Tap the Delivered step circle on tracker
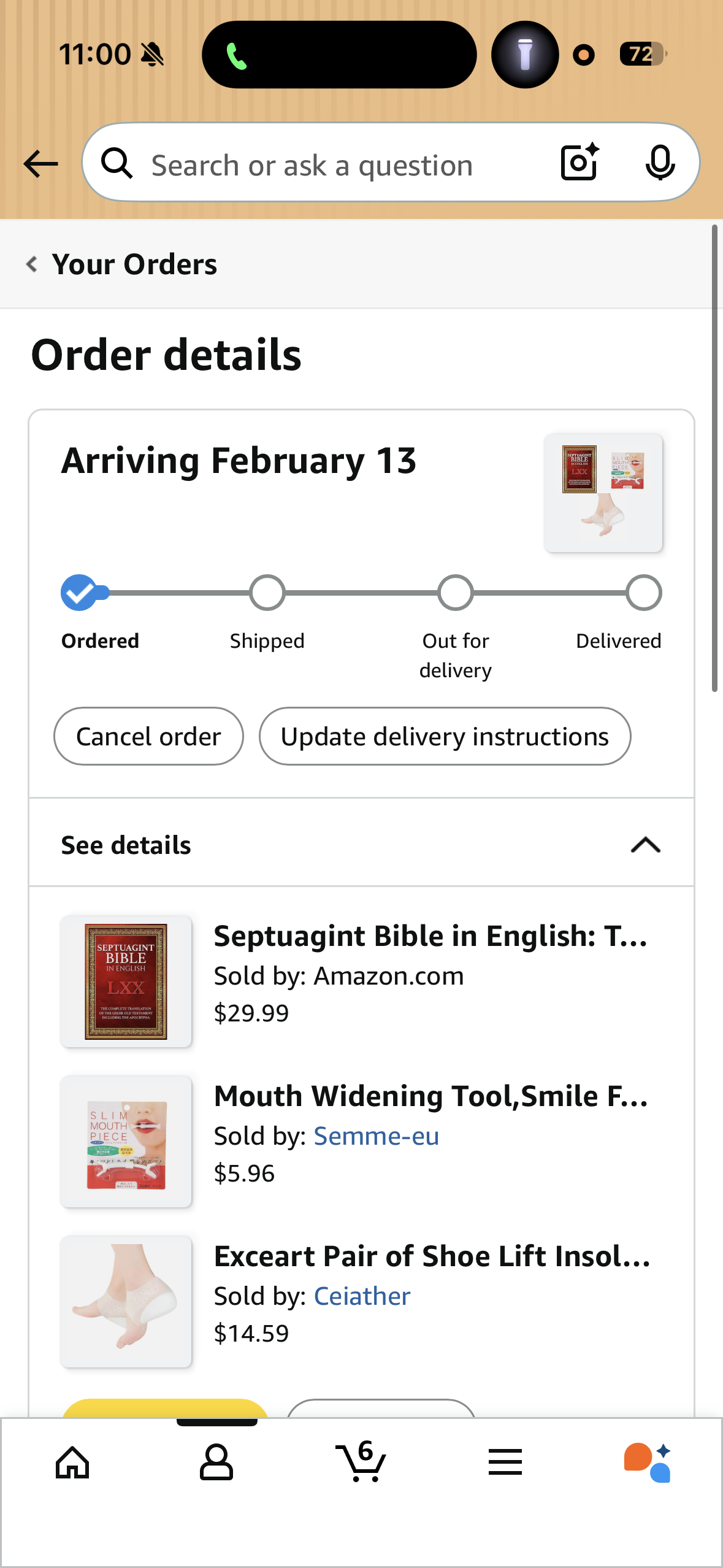The height and width of the screenshot is (1568, 723). [x=643, y=593]
